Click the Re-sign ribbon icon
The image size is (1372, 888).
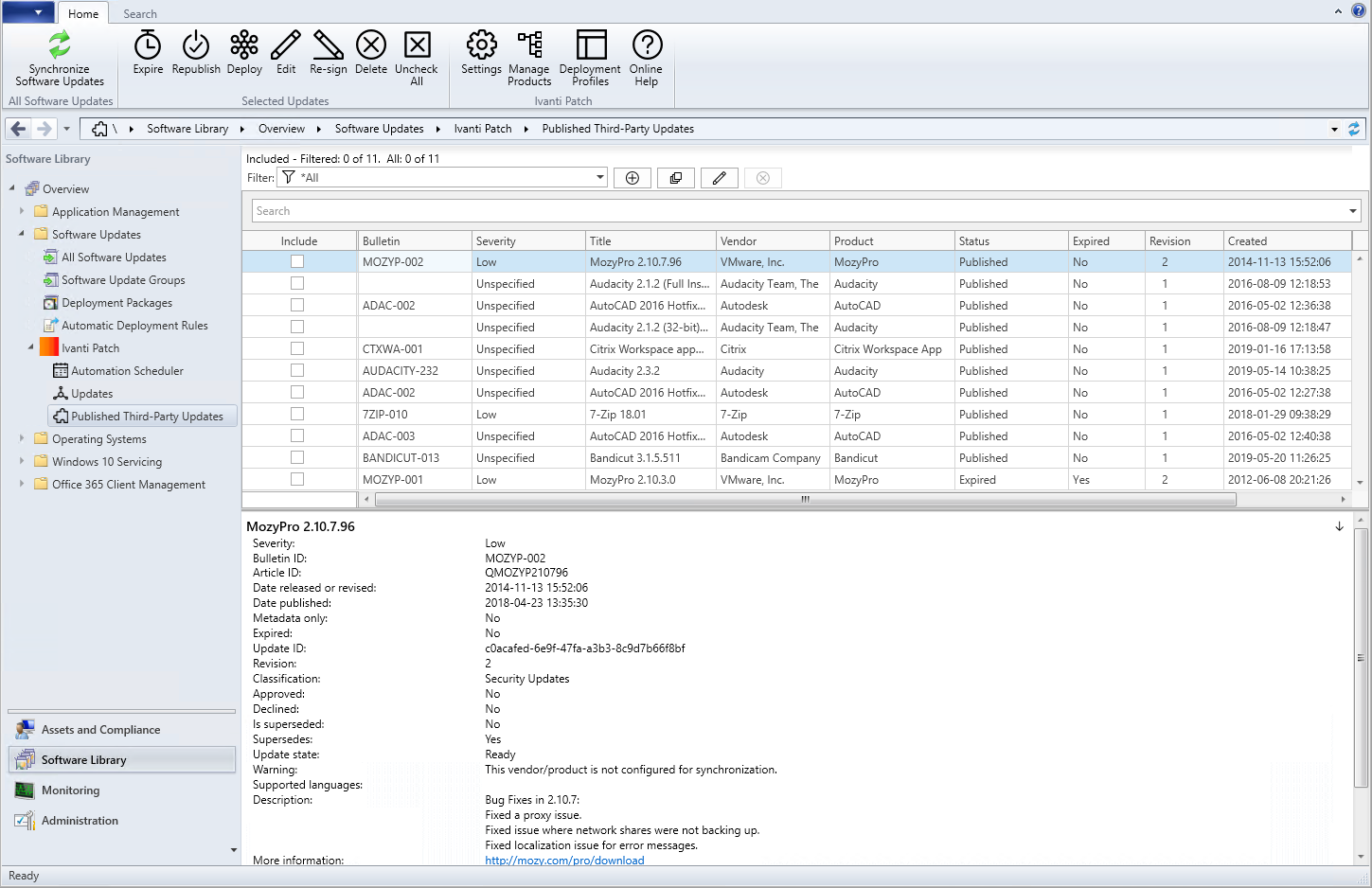[328, 45]
